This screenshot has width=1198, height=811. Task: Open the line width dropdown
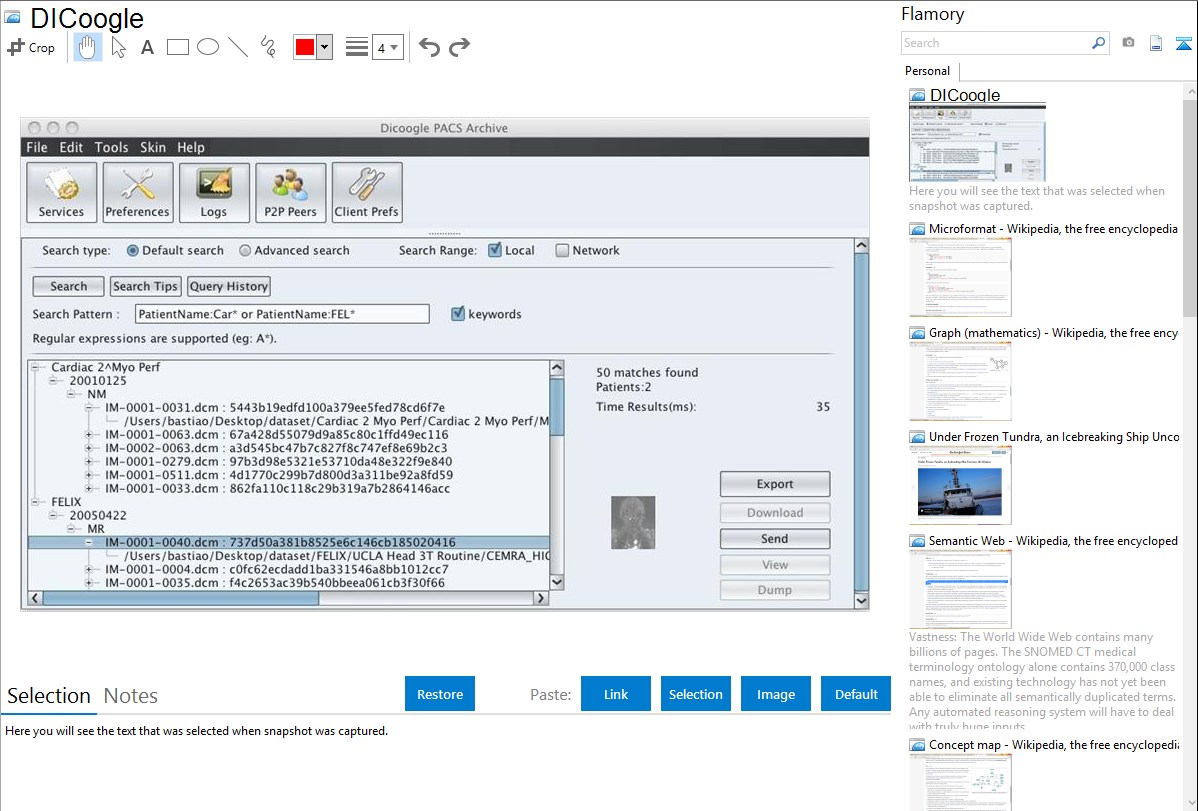387,47
